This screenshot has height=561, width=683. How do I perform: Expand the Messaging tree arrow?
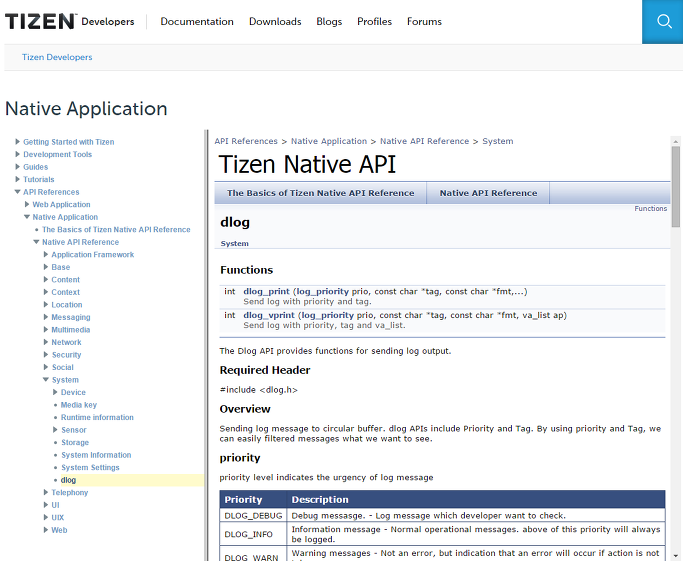click(x=46, y=317)
